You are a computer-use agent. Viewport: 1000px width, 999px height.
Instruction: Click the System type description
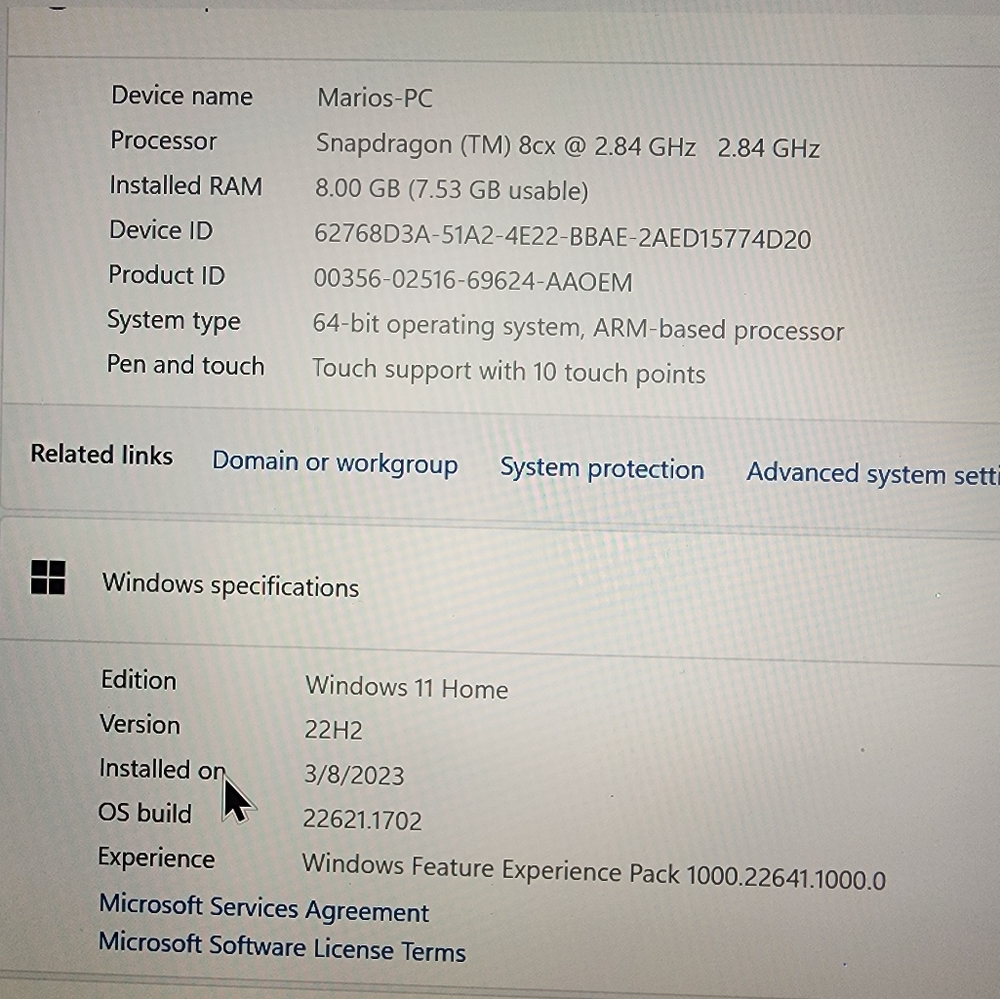coord(580,325)
